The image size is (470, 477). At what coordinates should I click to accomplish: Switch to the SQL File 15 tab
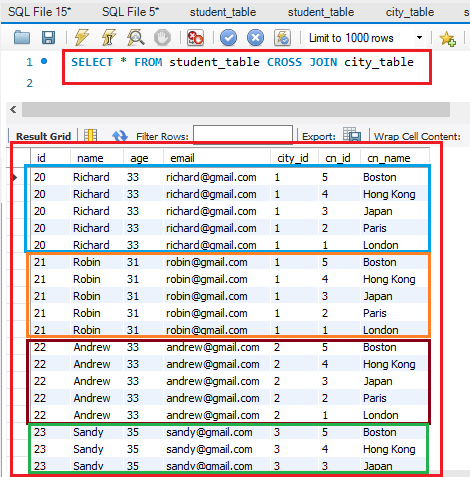pyautogui.click(x=39, y=12)
